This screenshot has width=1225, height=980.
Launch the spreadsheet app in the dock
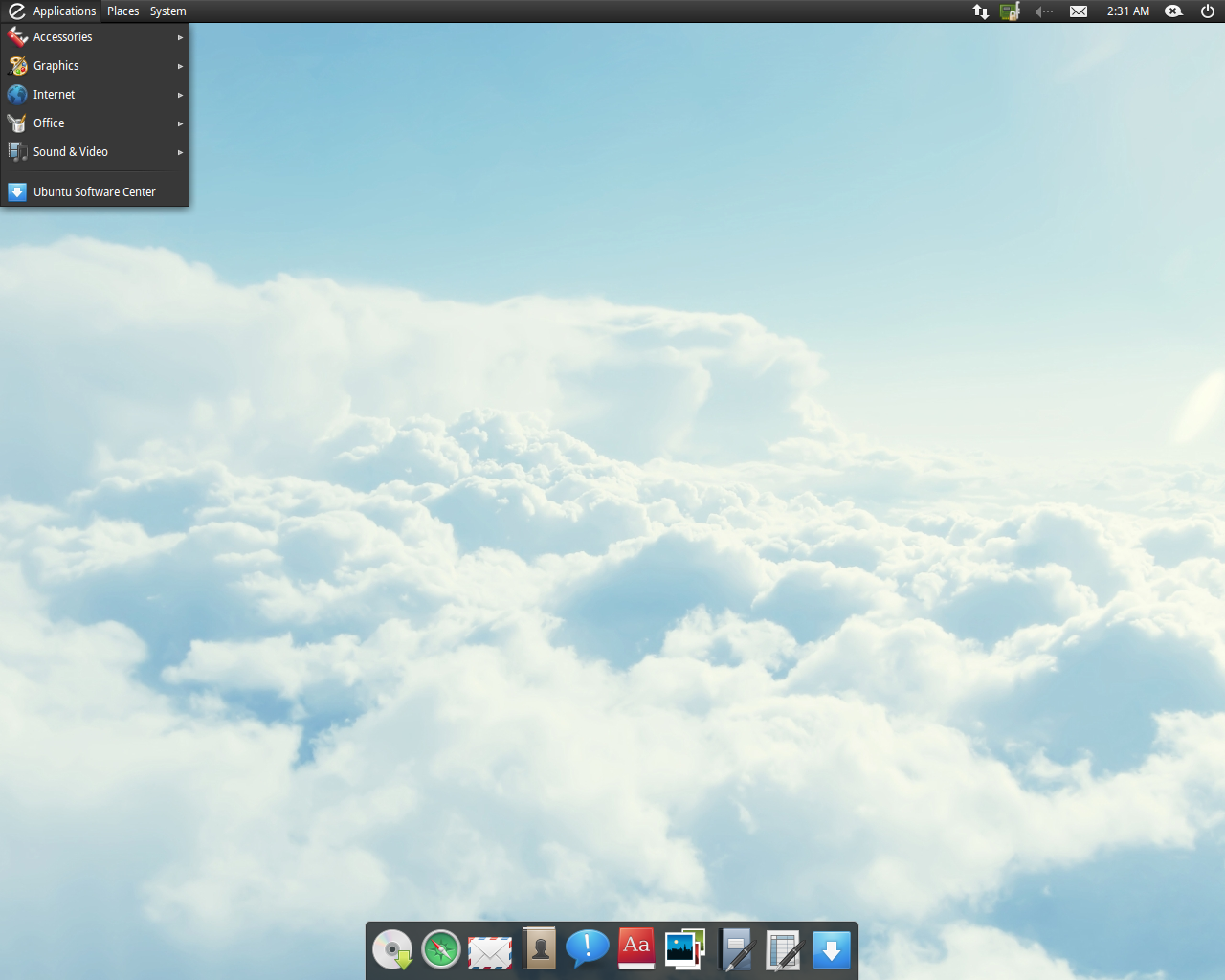(x=783, y=951)
